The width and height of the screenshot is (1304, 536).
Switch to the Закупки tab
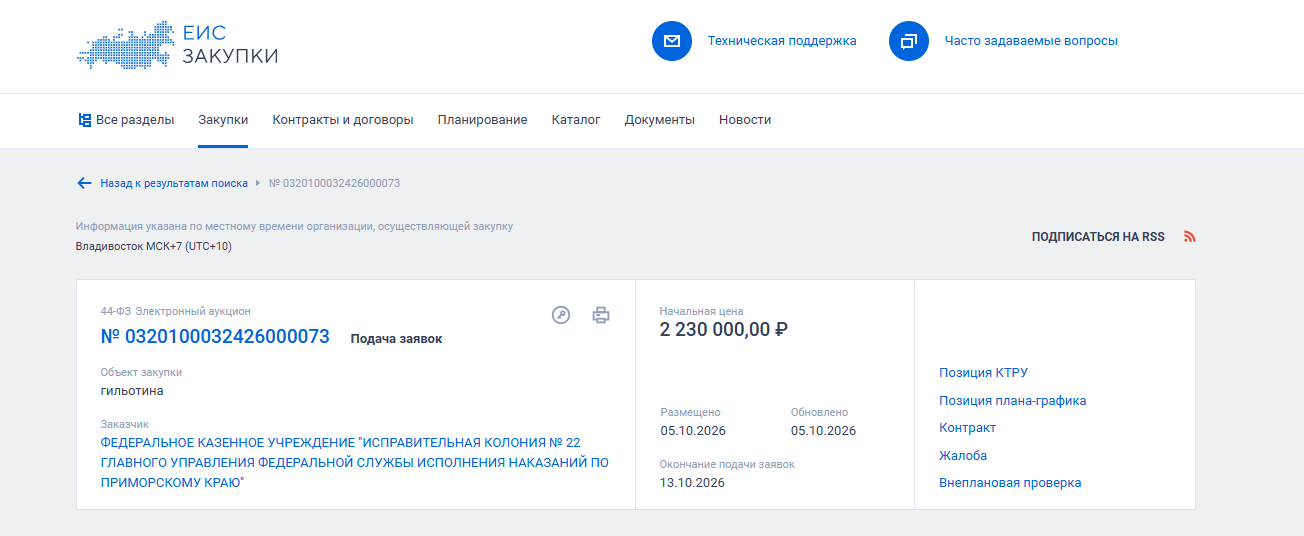[x=223, y=120]
